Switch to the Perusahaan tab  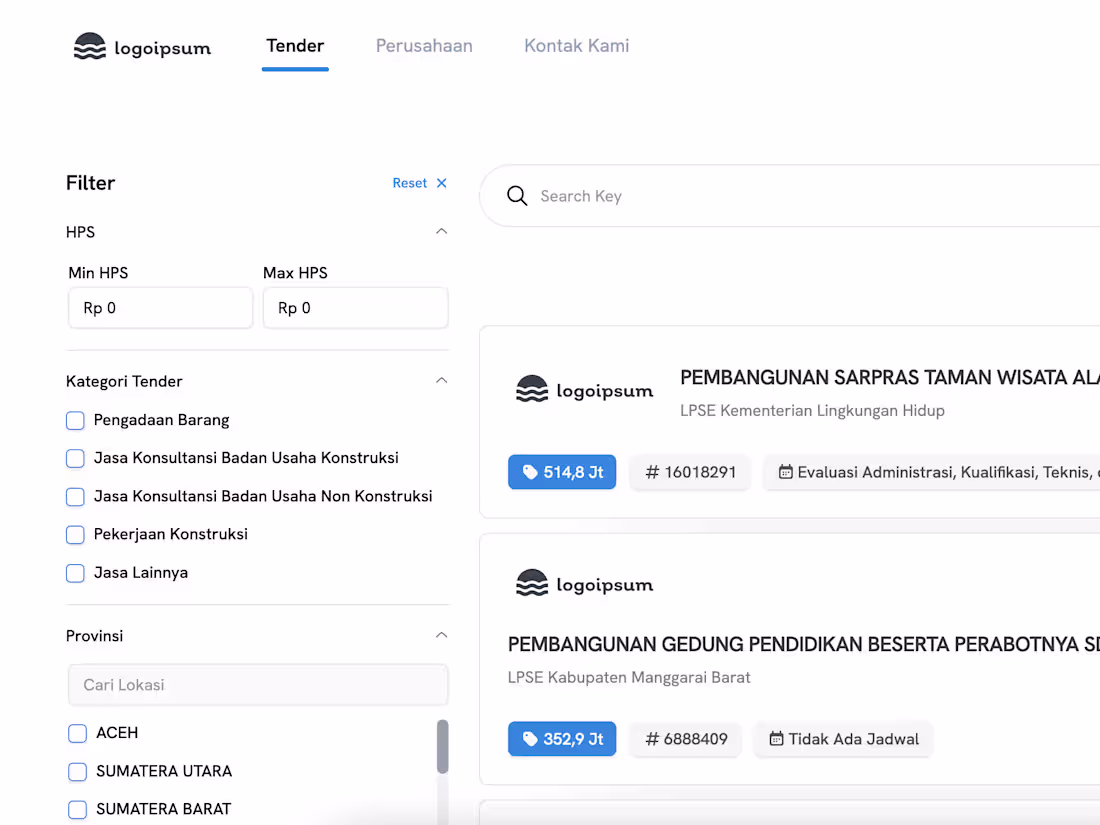tap(424, 45)
